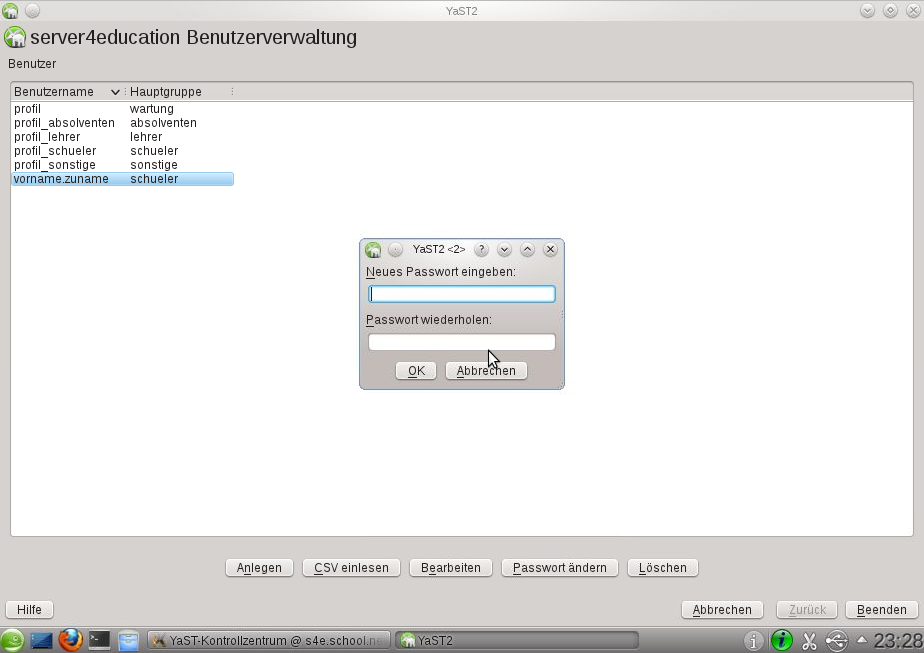Click the Zurück button
The width and height of the screenshot is (924, 653).
807,609
